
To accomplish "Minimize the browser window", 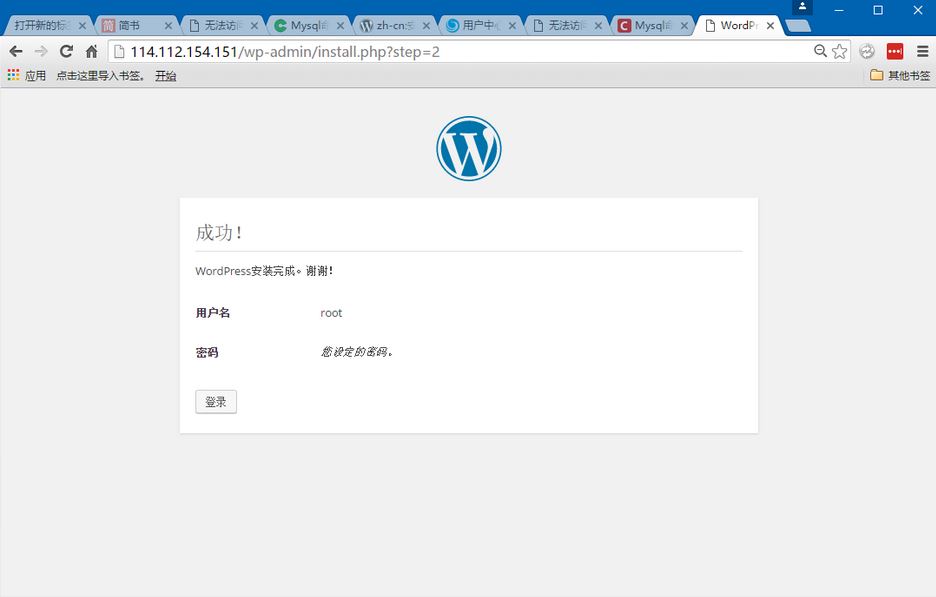I will (x=839, y=10).
